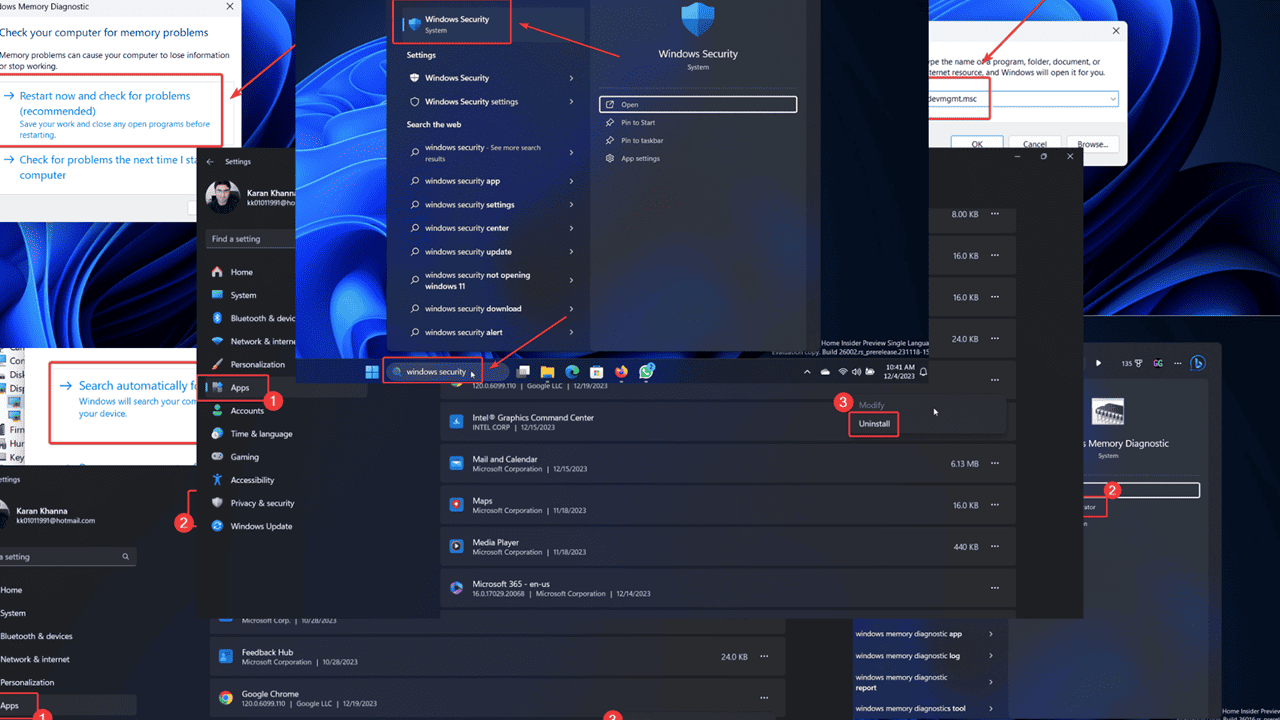
Task: Click the Time & language globe icon
Action: coord(217,433)
